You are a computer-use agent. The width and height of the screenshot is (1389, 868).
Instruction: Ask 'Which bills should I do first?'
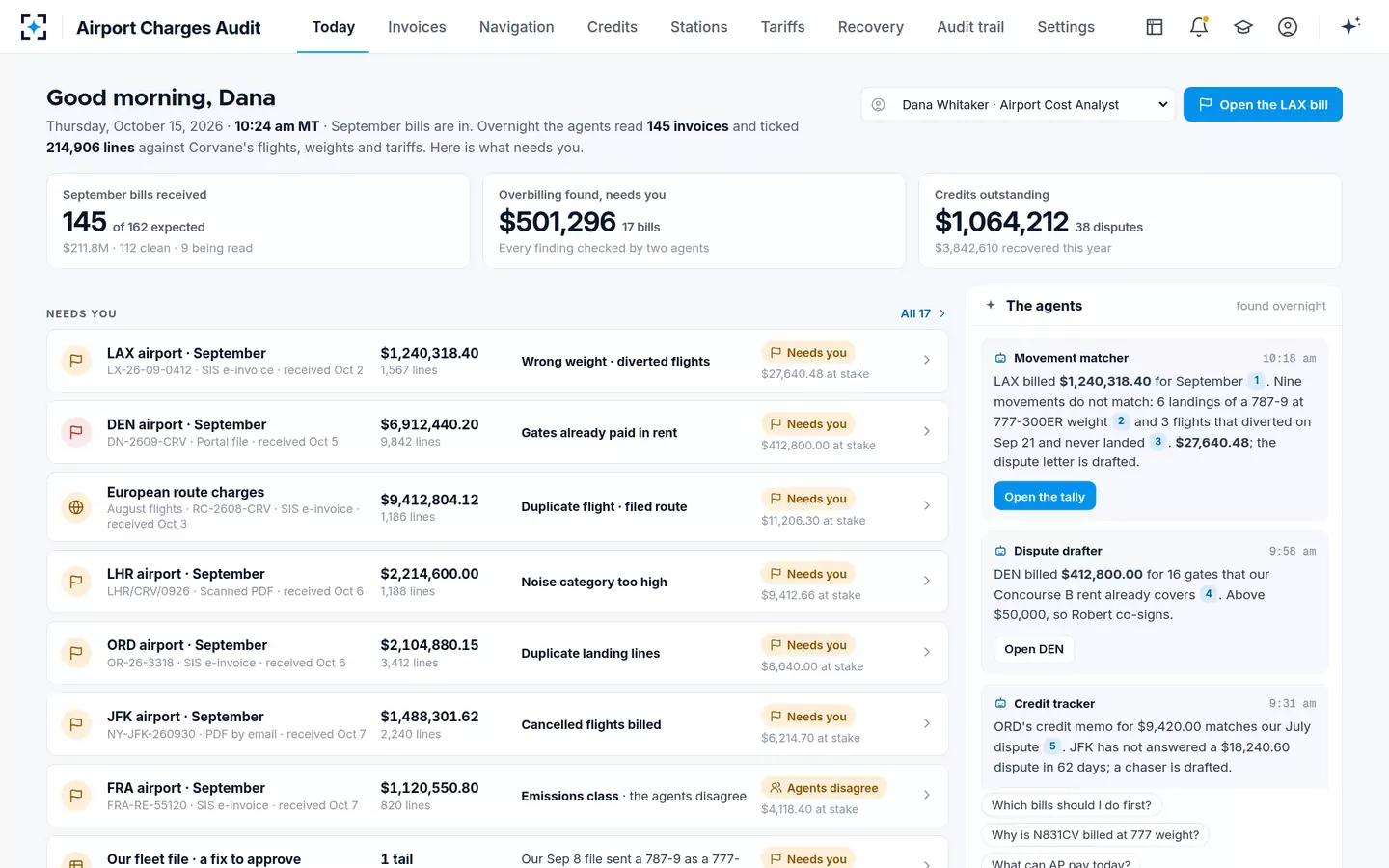(1072, 805)
